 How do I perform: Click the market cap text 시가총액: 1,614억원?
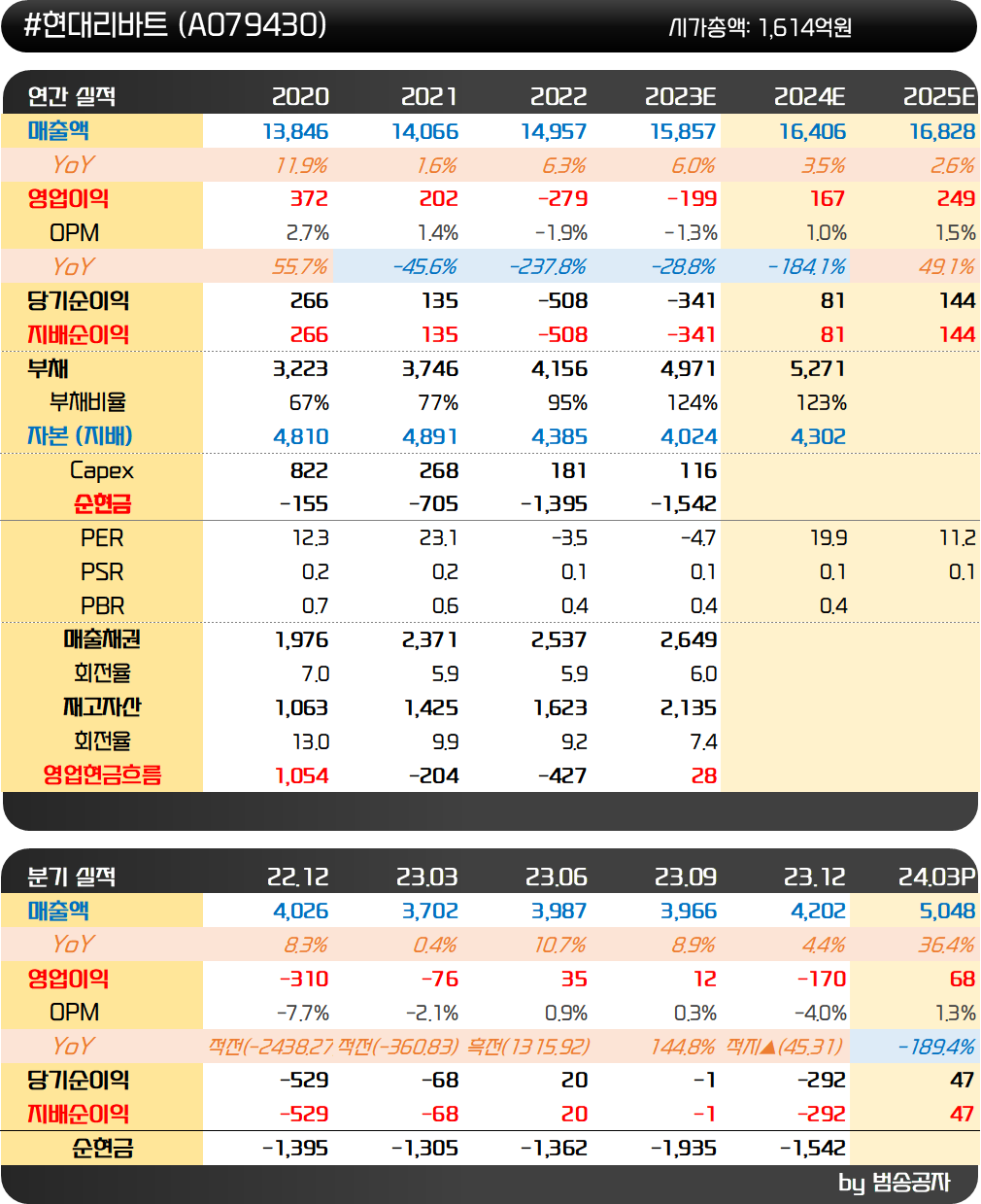coord(761,27)
